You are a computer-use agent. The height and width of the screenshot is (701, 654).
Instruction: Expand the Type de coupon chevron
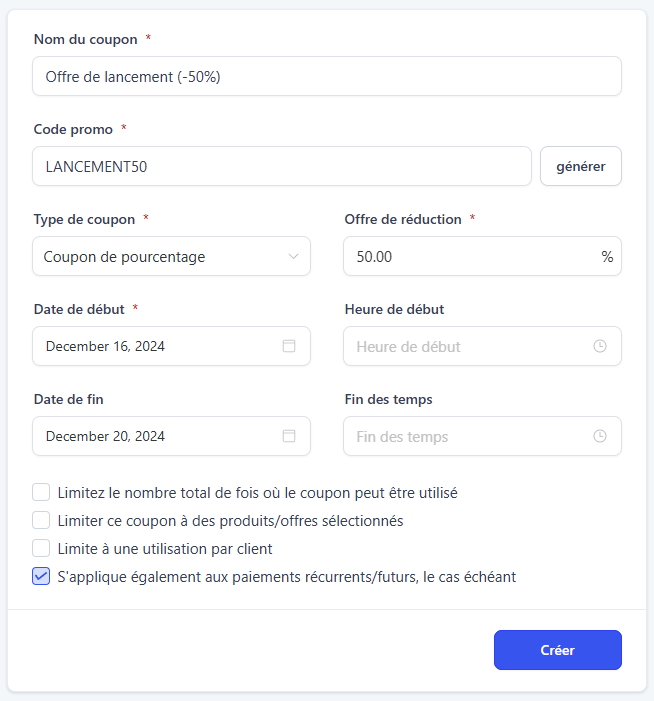click(293, 257)
